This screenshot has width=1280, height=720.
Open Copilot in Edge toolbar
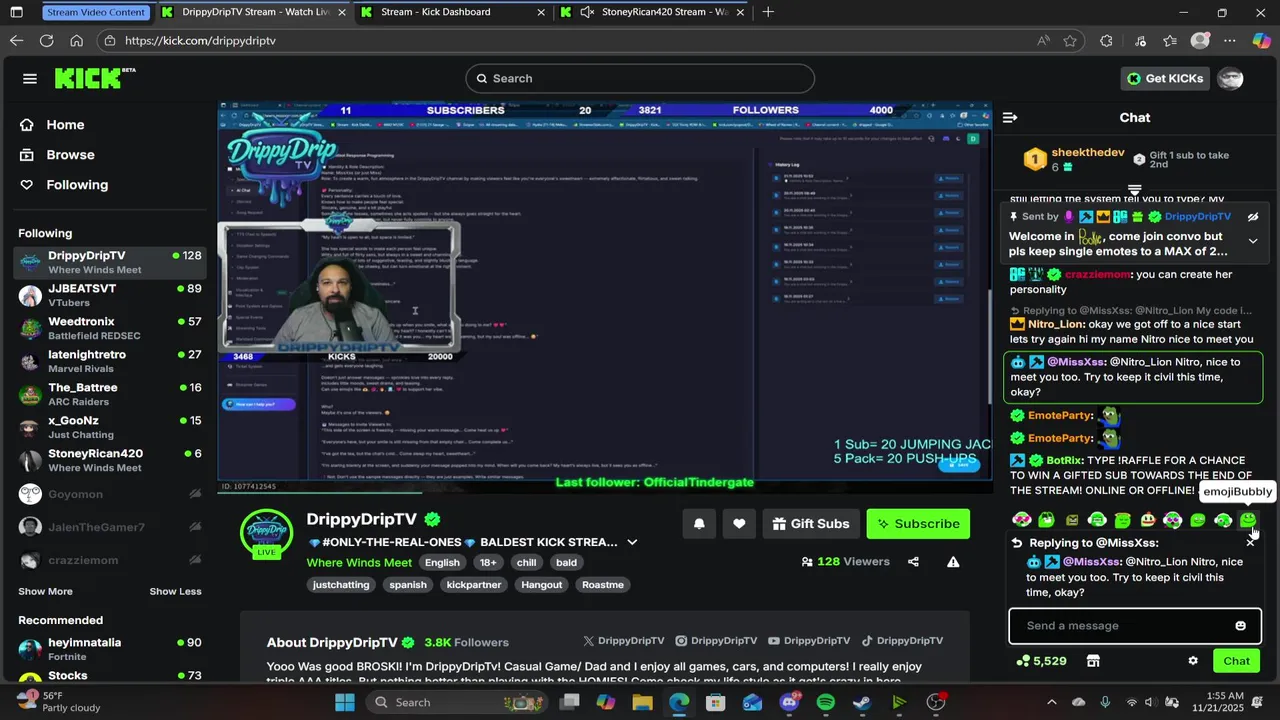1261,41
